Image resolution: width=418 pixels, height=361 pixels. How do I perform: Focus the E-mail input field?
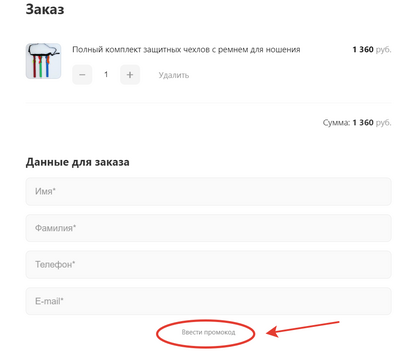pyautogui.click(x=208, y=301)
